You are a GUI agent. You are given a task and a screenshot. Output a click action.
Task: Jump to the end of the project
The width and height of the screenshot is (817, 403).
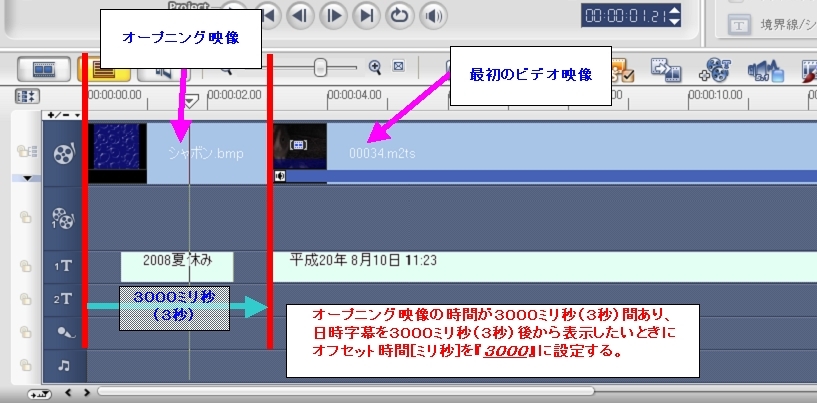click(x=366, y=16)
